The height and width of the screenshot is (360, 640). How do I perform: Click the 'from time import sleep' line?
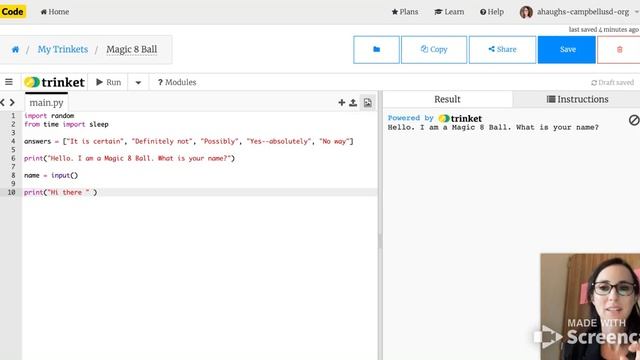point(66,124)
